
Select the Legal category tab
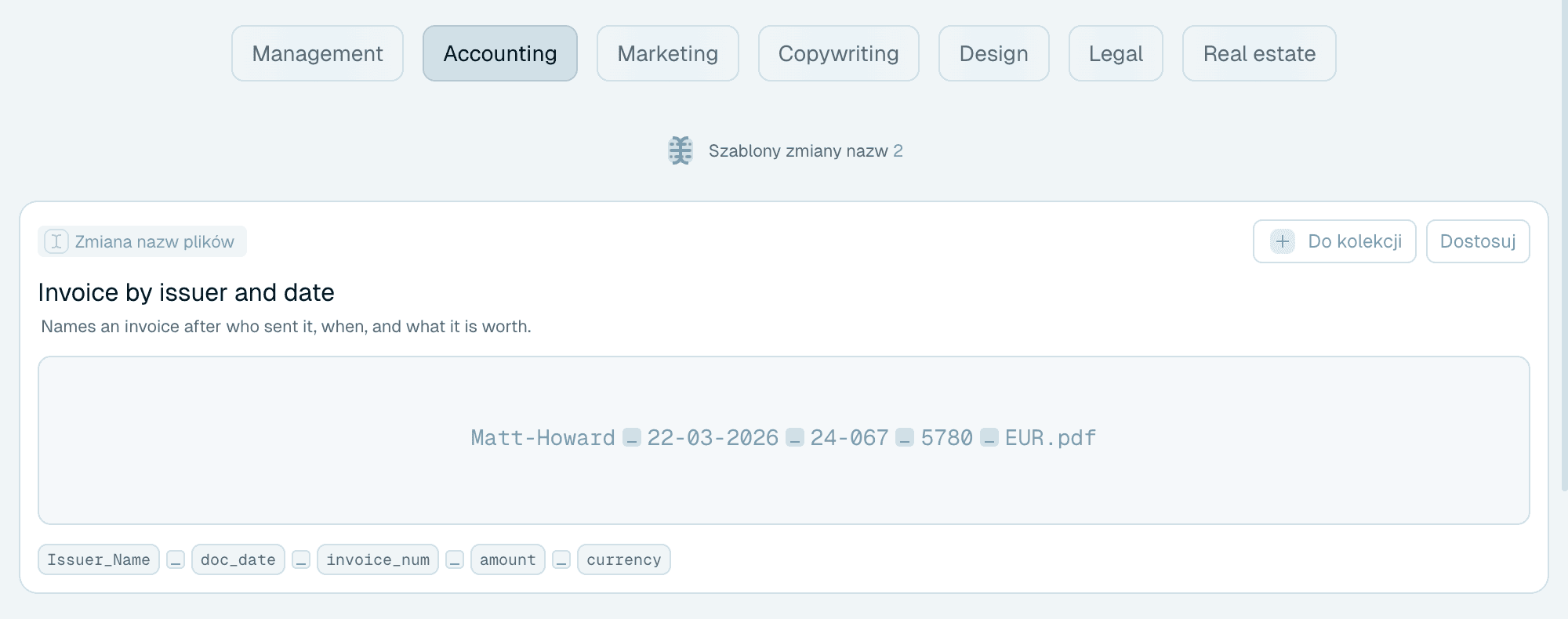1116,53
